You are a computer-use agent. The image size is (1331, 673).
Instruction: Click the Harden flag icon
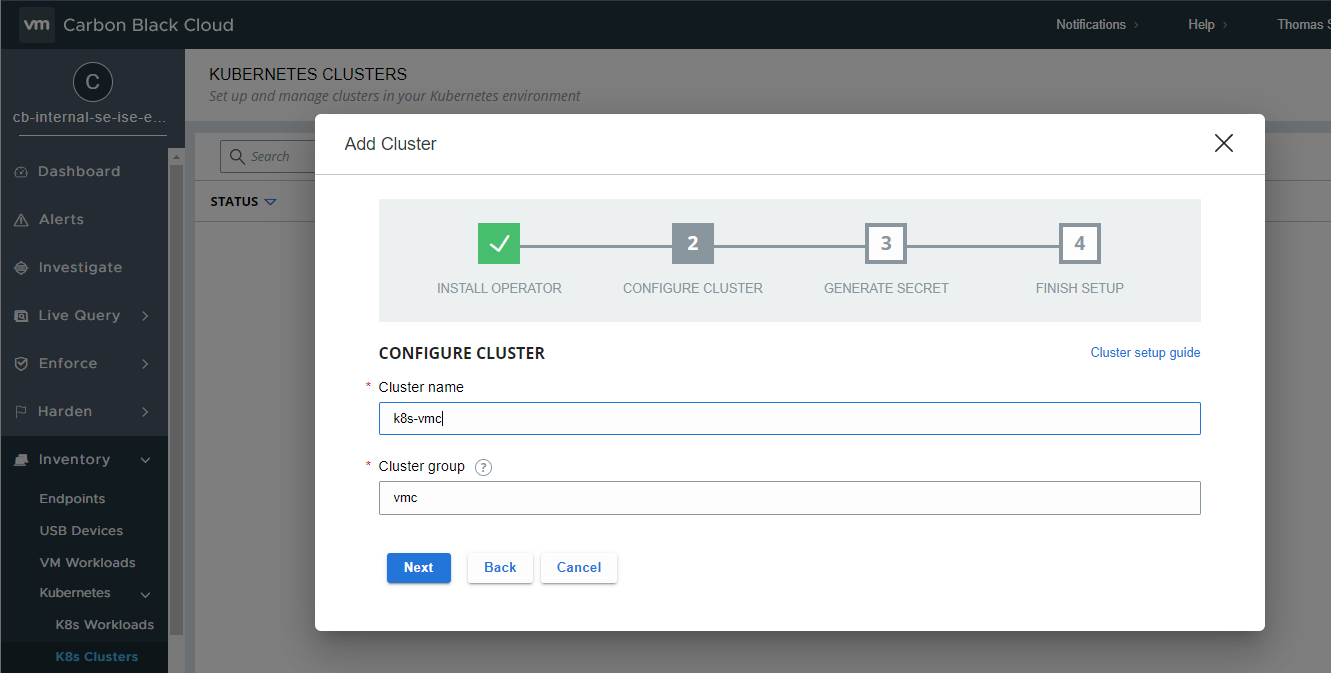coord(21,412)
